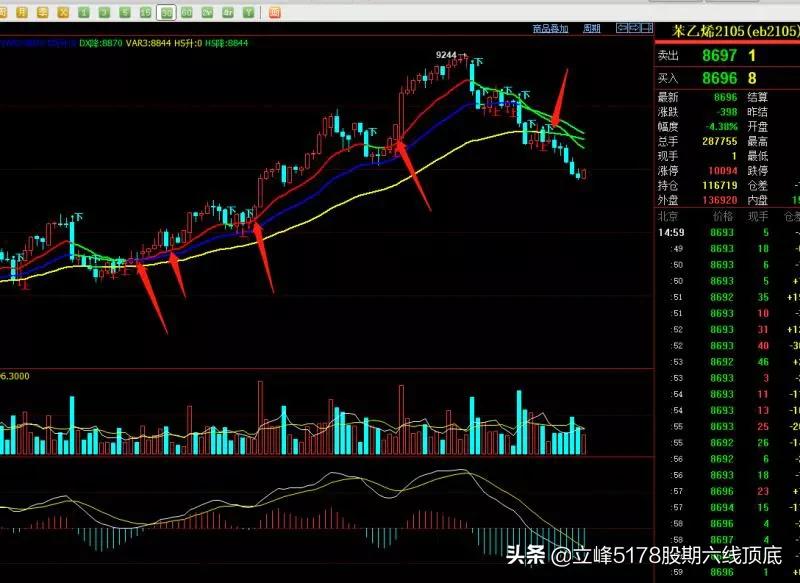The image size is (800, 583).
Task: Click the 总手 value 287755
Action: point(720,141)
